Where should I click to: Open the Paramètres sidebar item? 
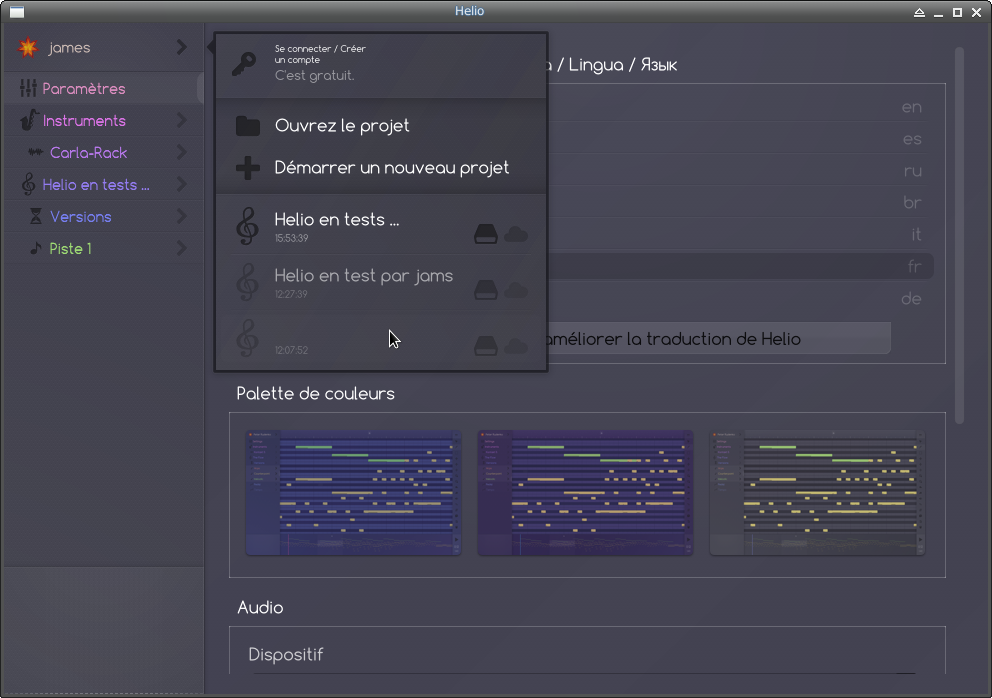pyautogui.click(x=104, y=88)
